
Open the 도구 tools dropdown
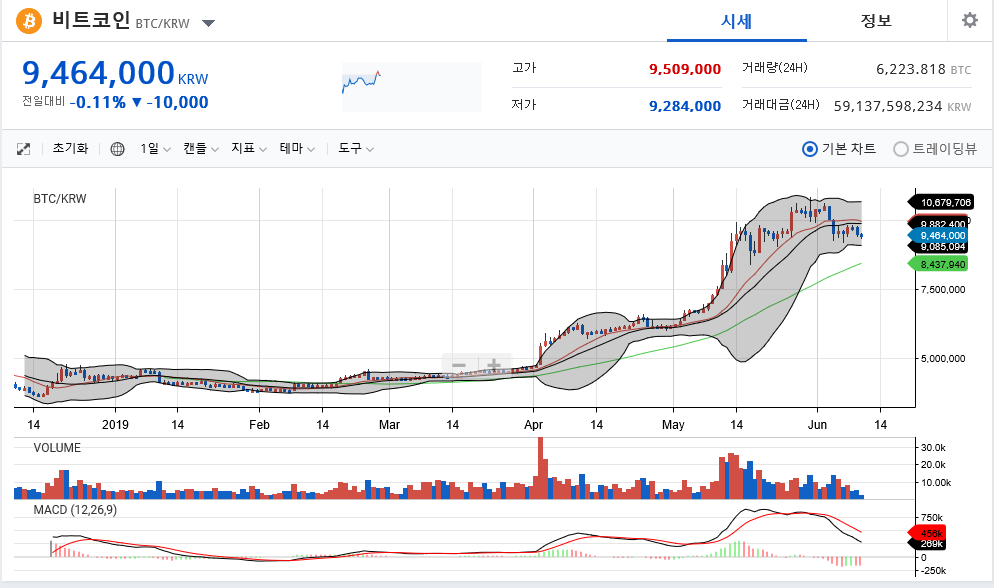coord(356,148)
